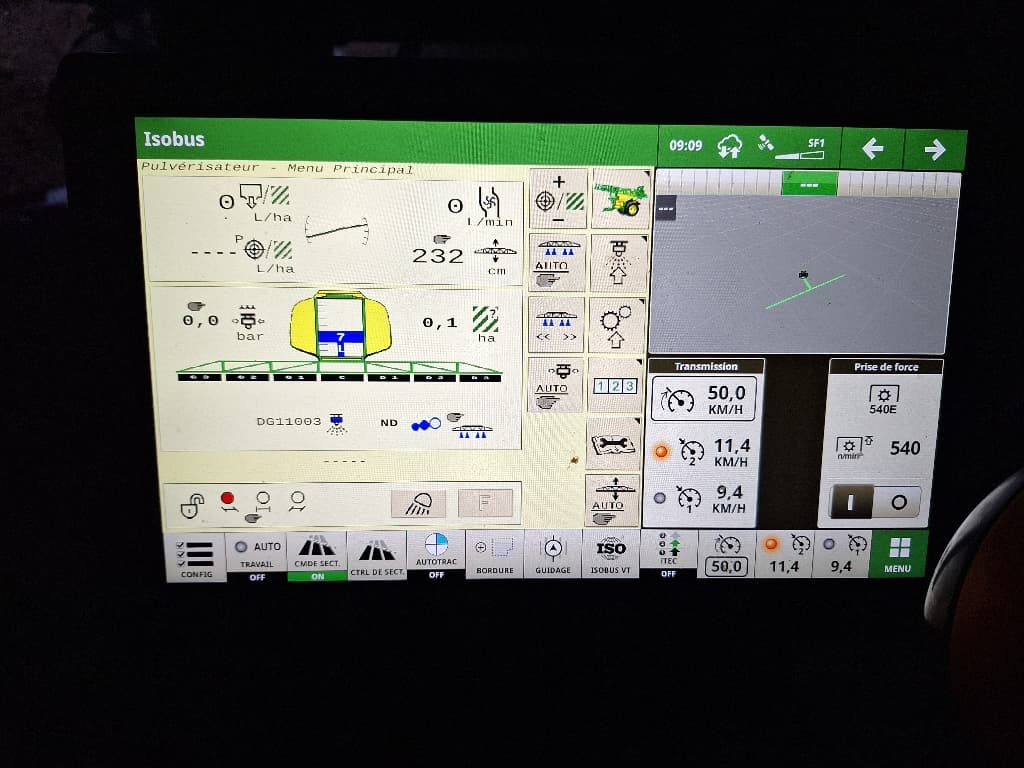The width and height of the screenshot is (1024, 768).
Task: Tap the boom height 232 value
Action: point(437,256)
